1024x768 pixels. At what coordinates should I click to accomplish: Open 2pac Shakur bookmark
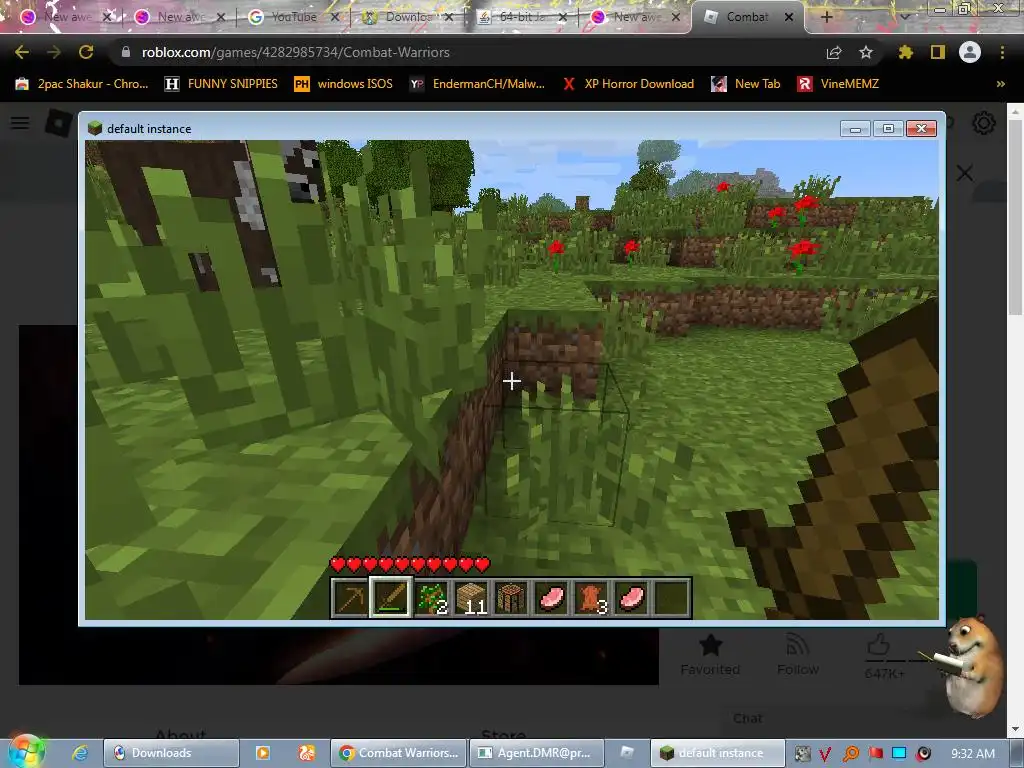click(x=82, y=84)
